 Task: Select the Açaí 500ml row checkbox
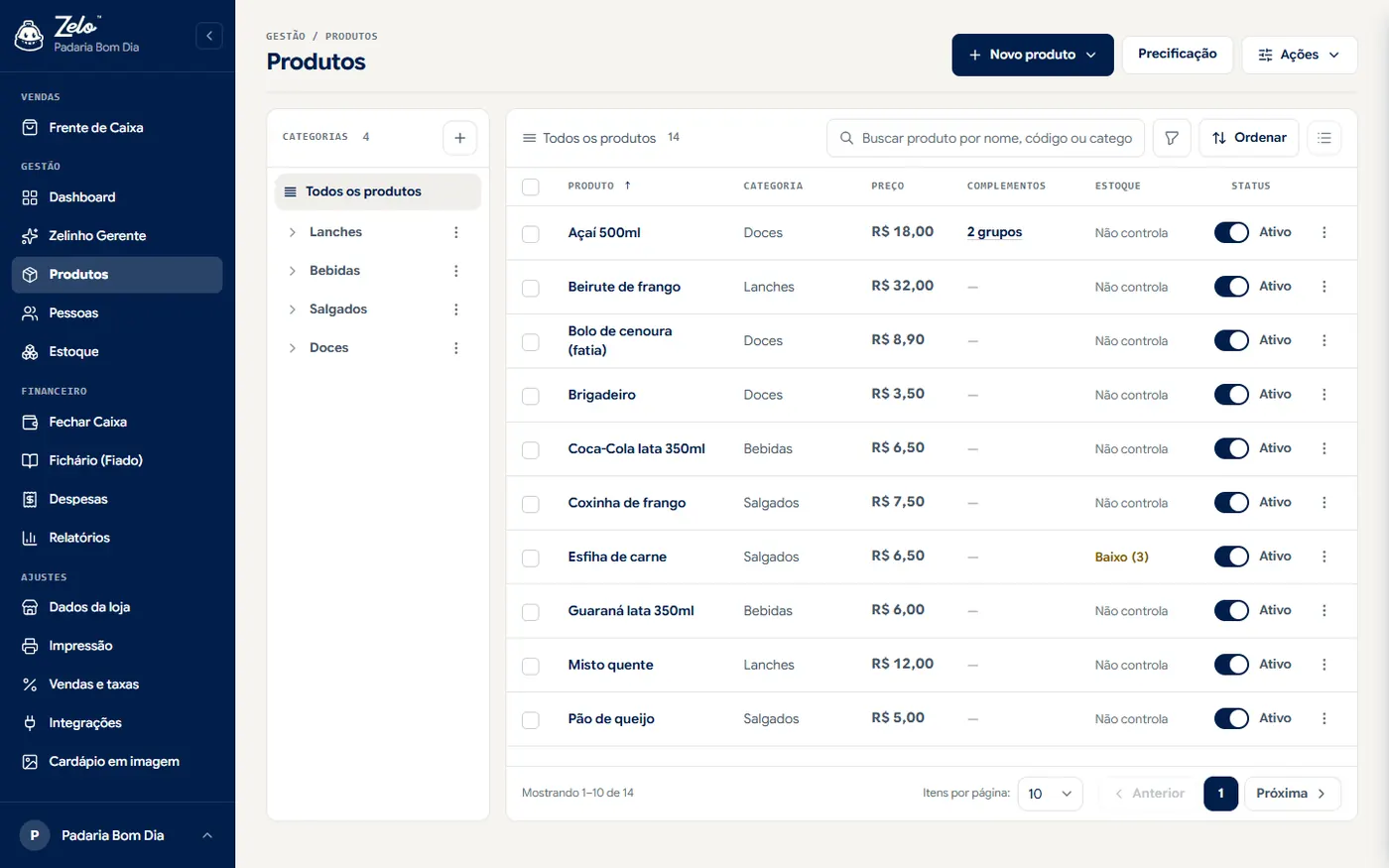tap(531, 233)
